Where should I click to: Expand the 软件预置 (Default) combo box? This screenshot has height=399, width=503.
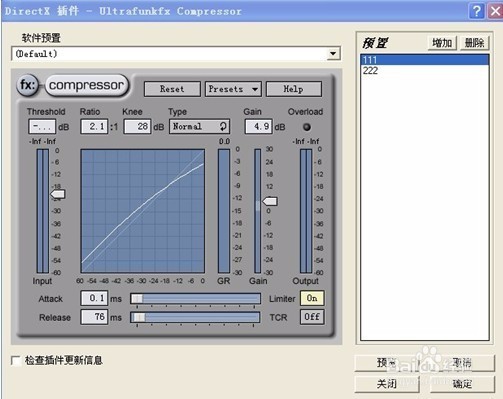(x=333, y=54)
